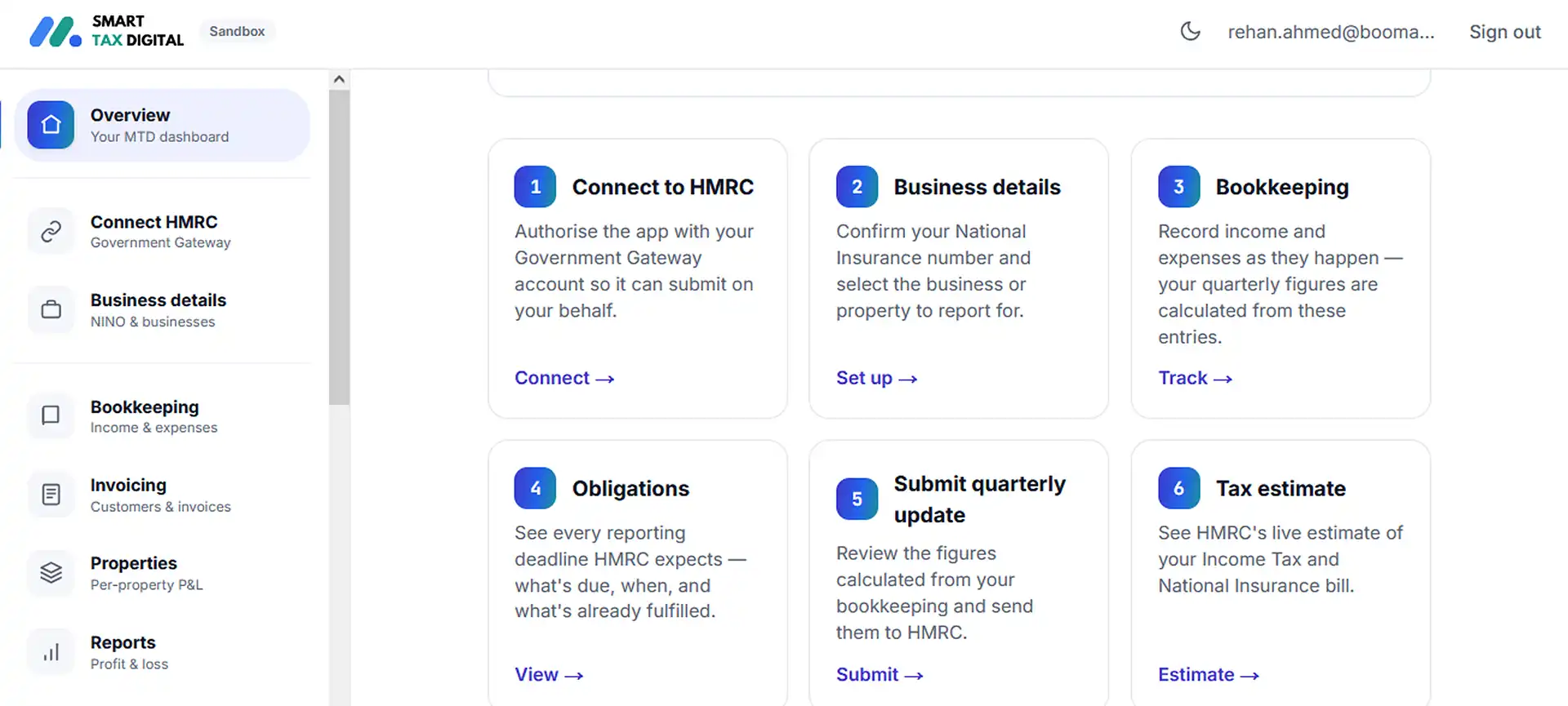1568x706 pixels.
Task: Click the Connect to HMRC card heading
Action: click(x=663, y=187)
